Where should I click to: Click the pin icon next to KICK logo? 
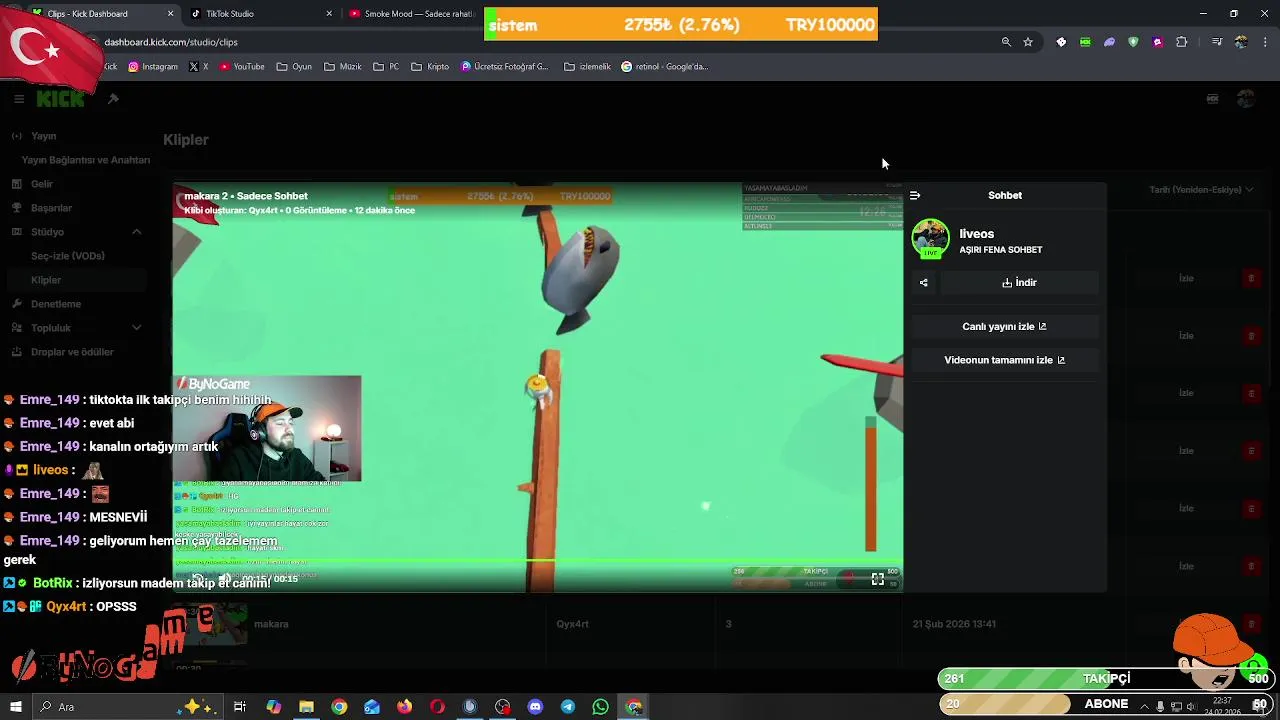[x=113, y=99]
